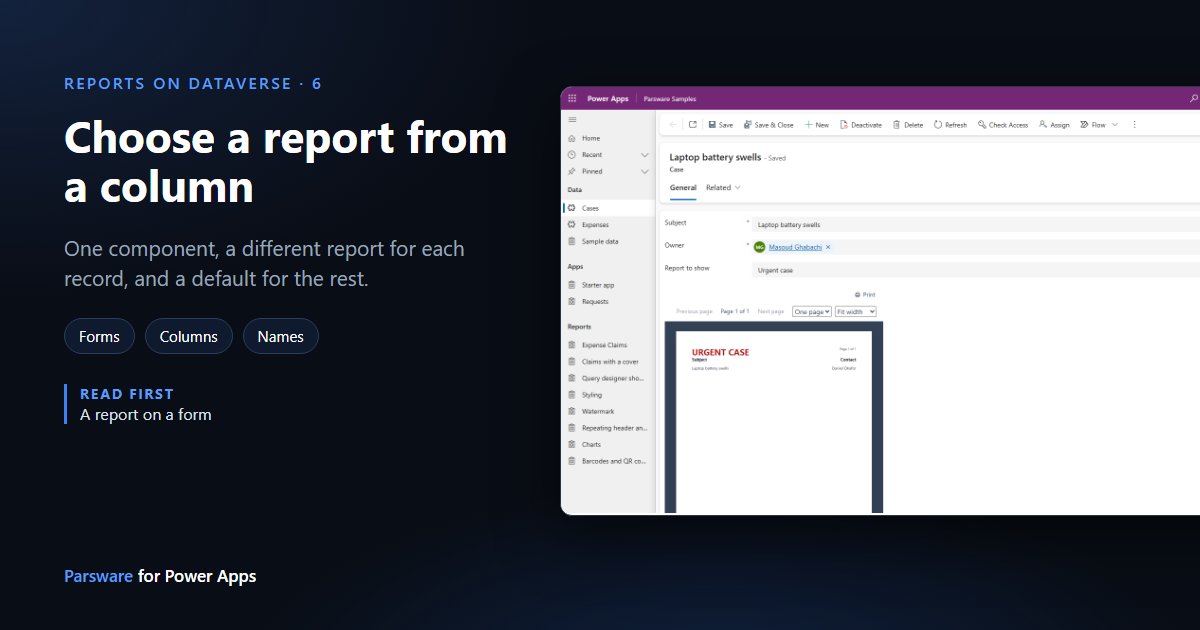Screen dimensions: 1200x630
Task: Go back using the toolbar back arrow
Action: pyautogui.click(x=672, y=125)
